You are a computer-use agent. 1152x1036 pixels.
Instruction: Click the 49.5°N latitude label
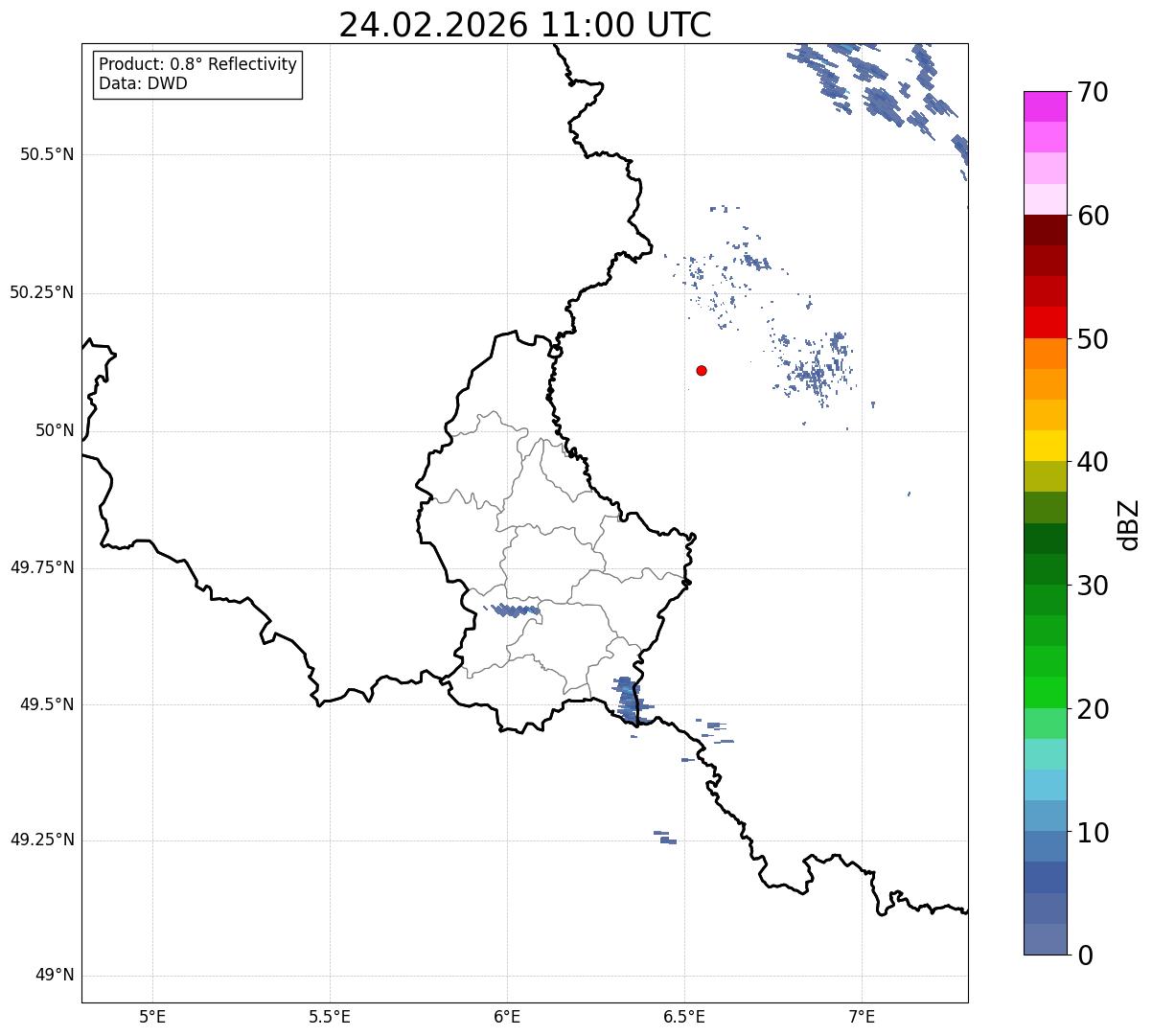(47, 705)
